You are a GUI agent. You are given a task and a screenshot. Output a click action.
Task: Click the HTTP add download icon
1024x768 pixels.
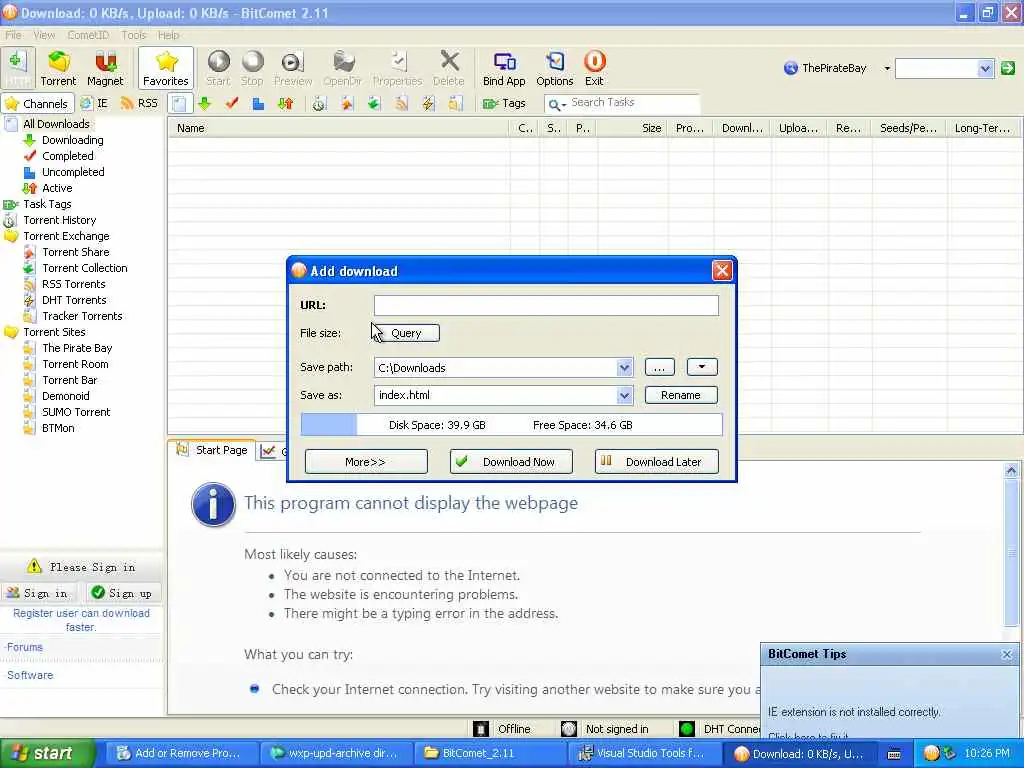coord(18,69)
